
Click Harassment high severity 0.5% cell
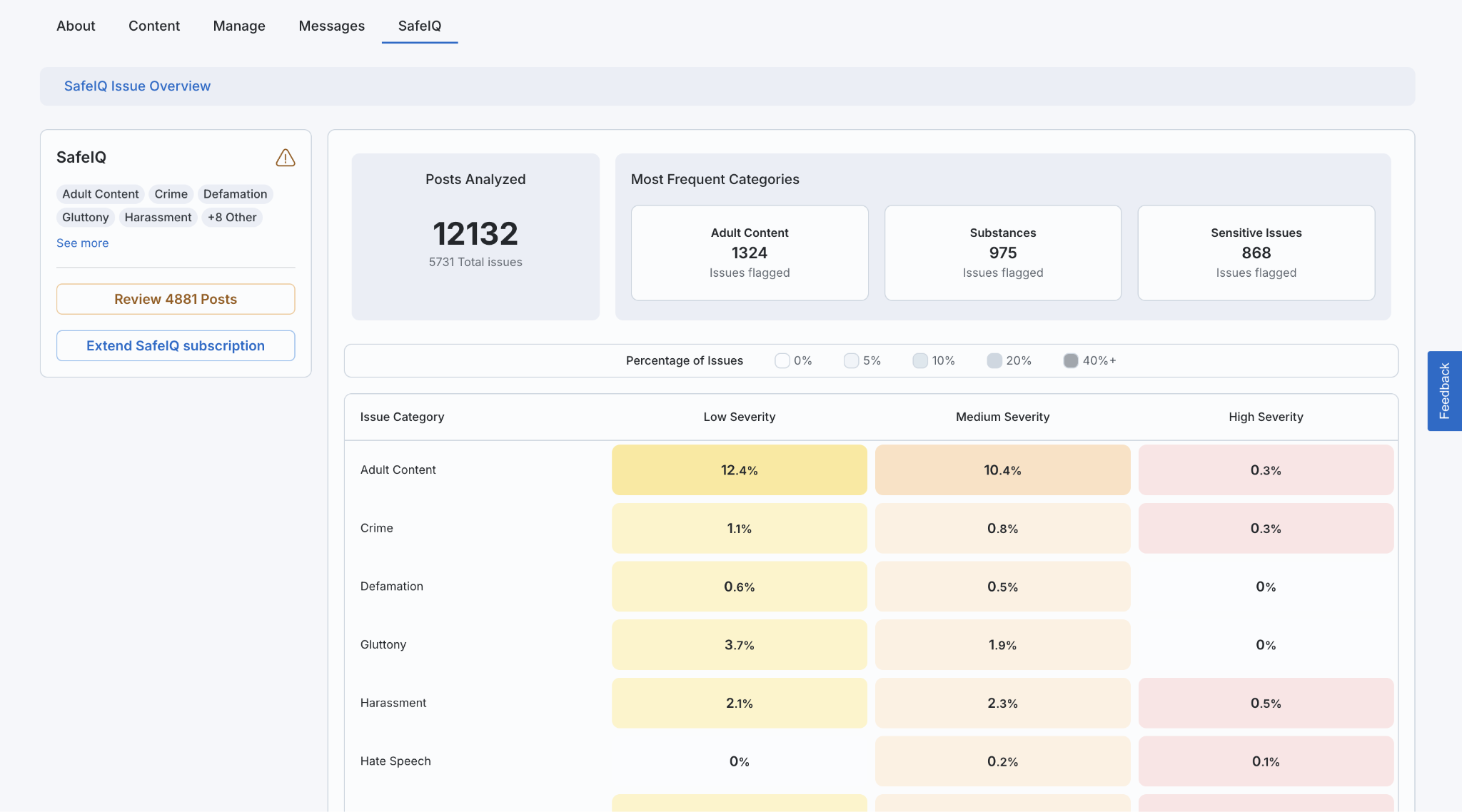(1266, 704)
